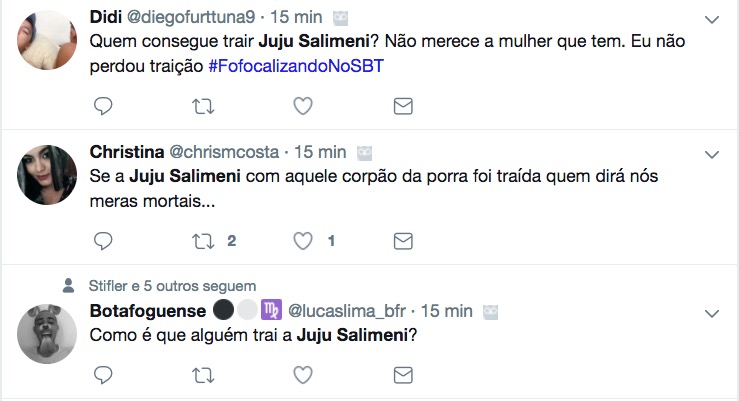The height and width of the screenshot is (401, 739).
Task: Expand options chevron on Christina's tweet
Action: point(712,154)
